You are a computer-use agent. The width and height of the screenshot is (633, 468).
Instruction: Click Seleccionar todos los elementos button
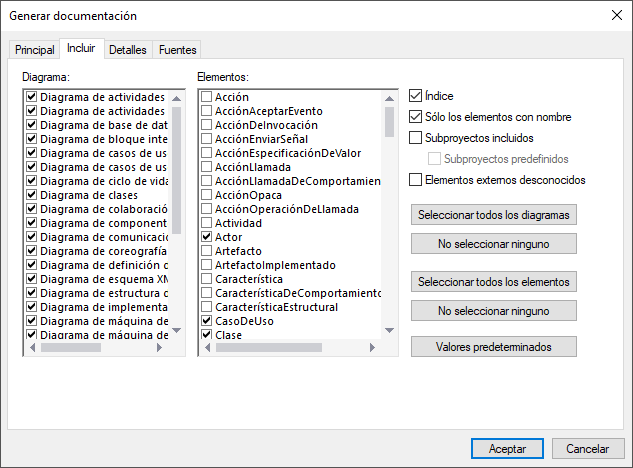coord(494,282)
